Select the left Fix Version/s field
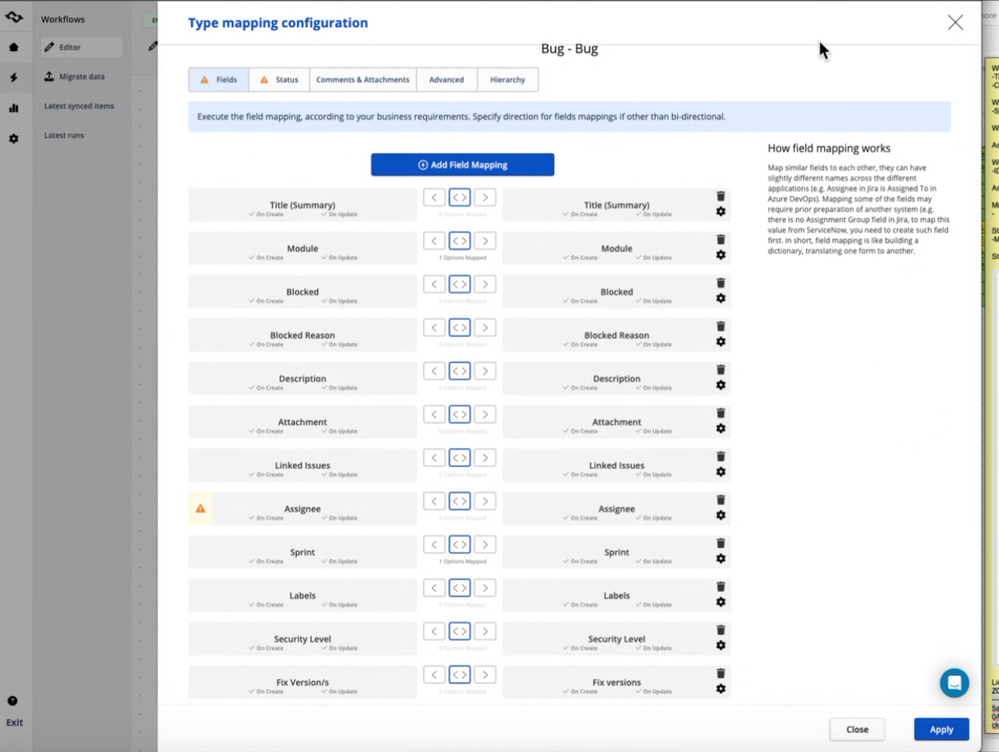 click(303, 682)
